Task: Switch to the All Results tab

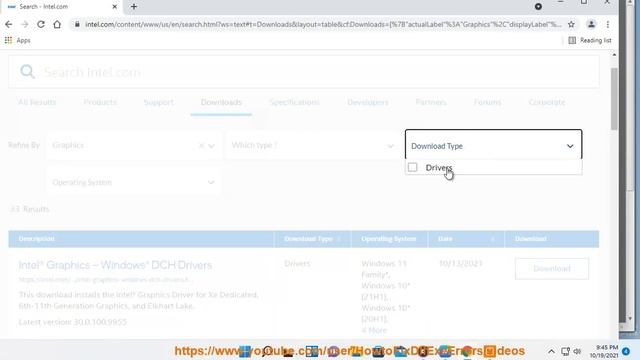Action: pyautogui.click(x=37, y=102)
